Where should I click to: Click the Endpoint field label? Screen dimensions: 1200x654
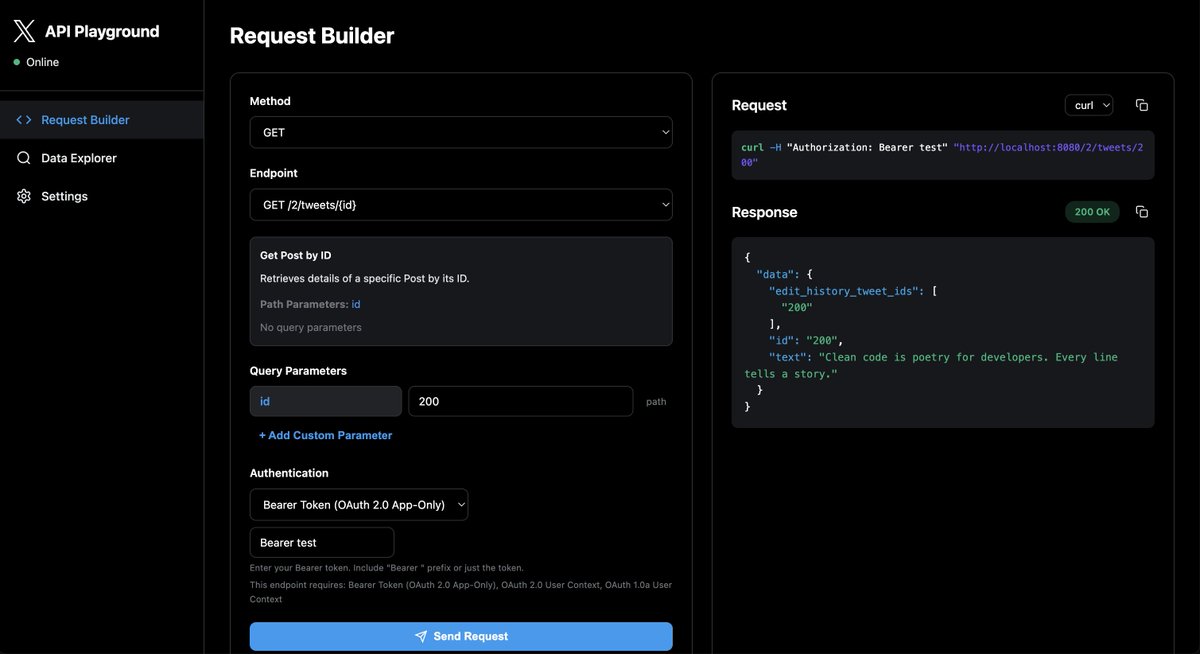click(274, 173)
